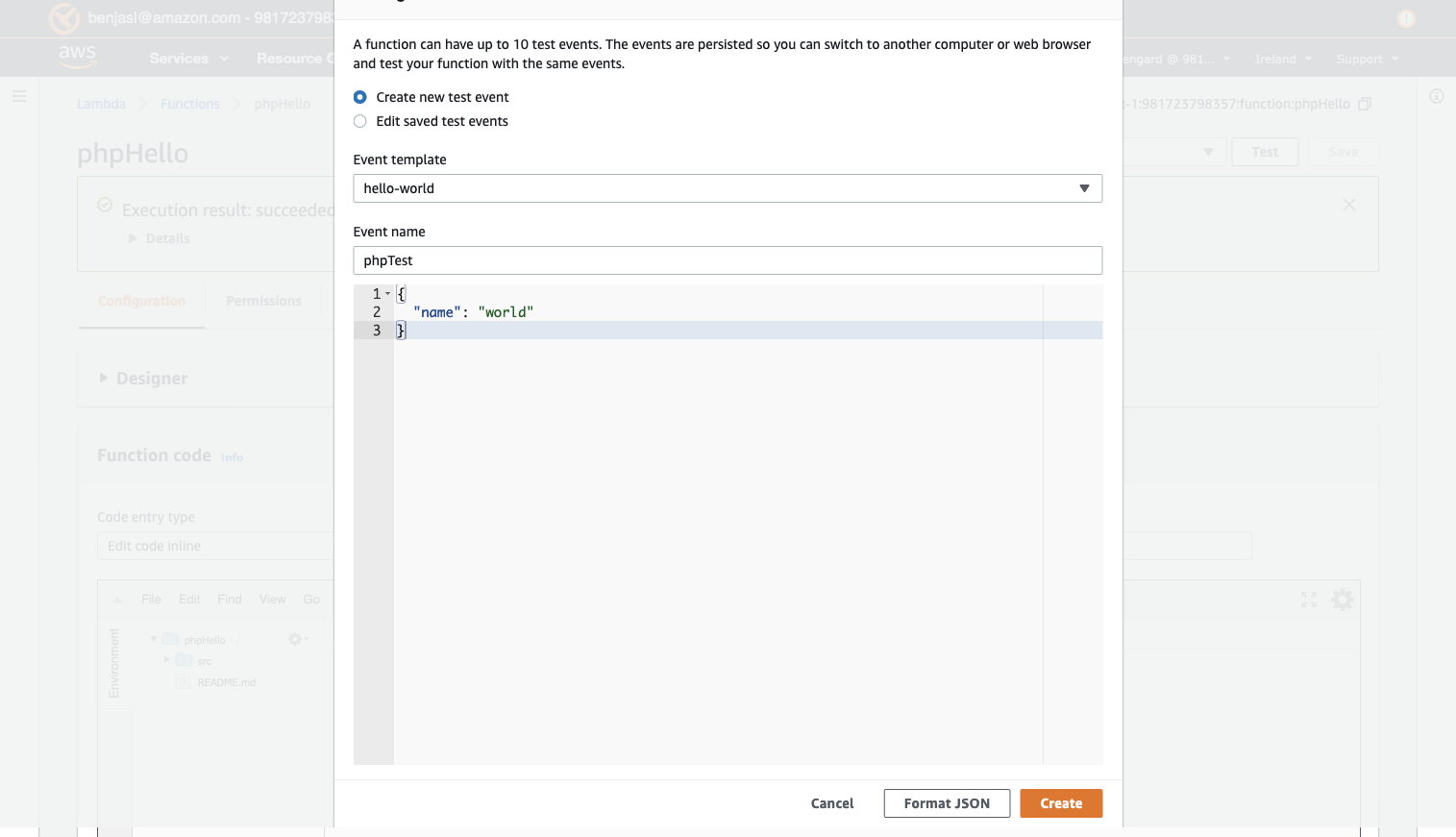Open the Ireland region dropdown

[1283, 59]
